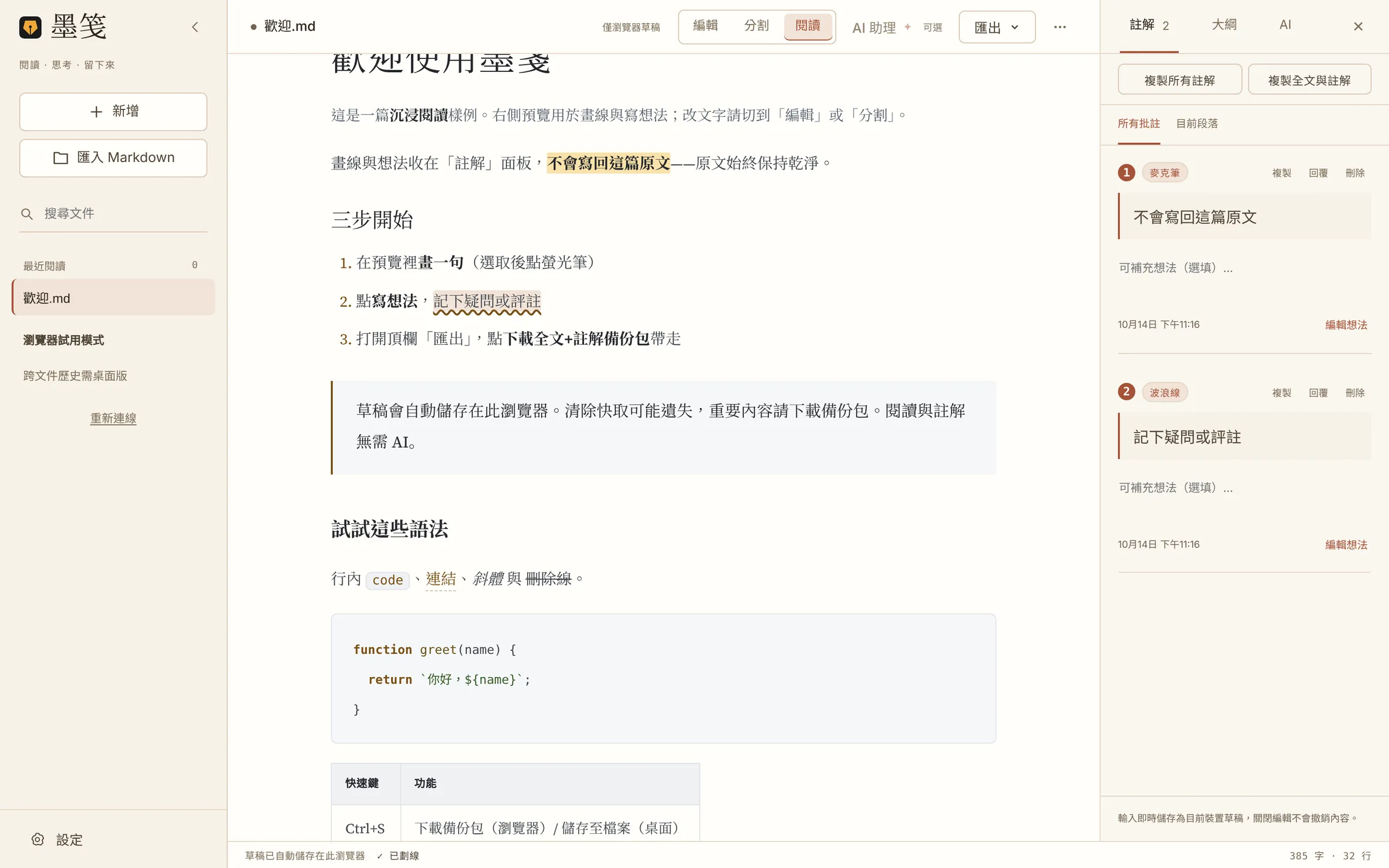Select the 註解 tab
Viewport: 1389px width, 868px height.
[x=1149, y=25]
